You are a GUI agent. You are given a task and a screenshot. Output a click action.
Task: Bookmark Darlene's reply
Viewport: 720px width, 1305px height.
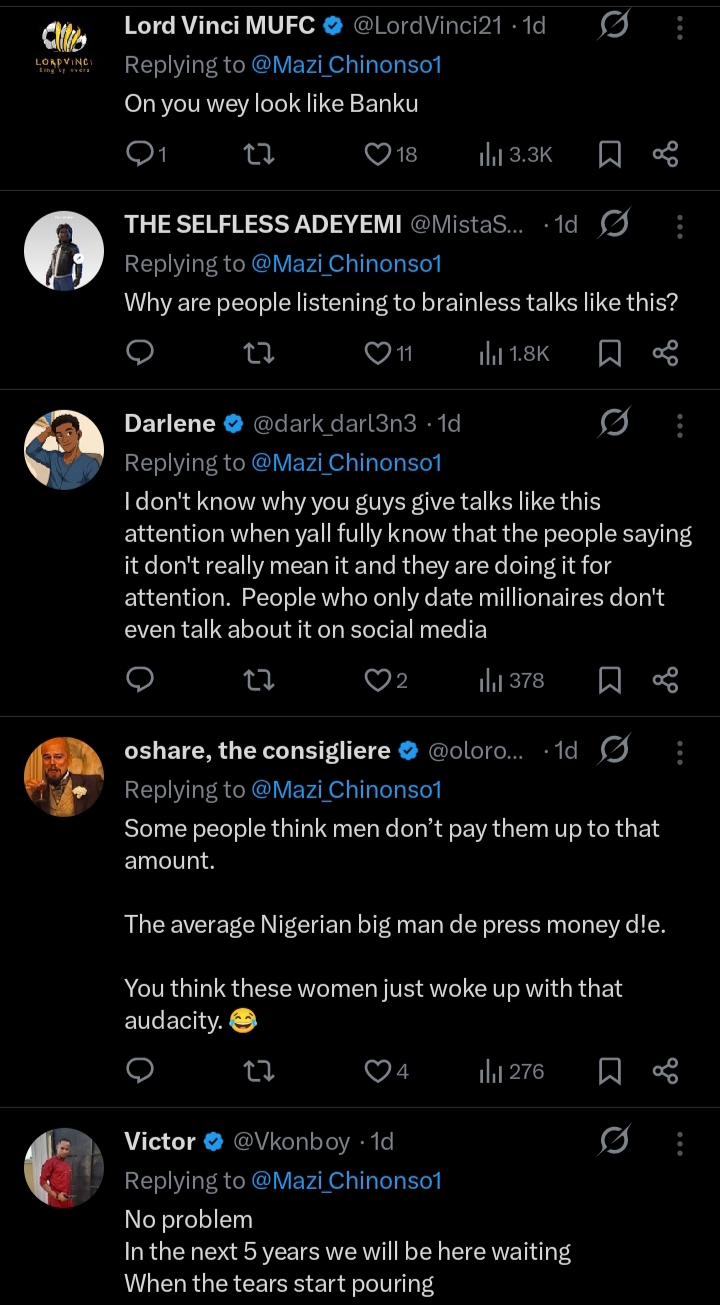tap(609, 681)
